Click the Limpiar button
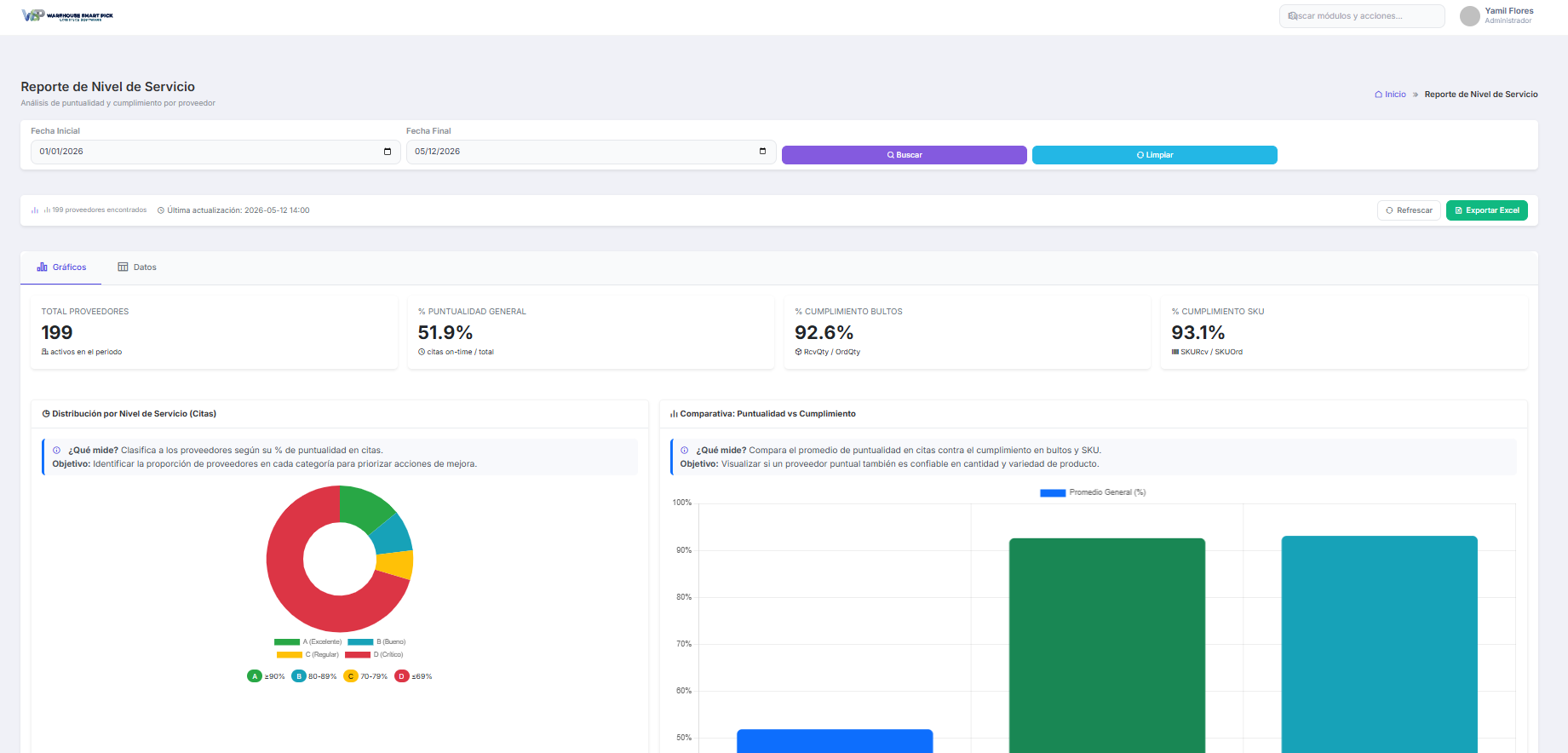Screen dimensions: 1568x753 [1155, 155]
